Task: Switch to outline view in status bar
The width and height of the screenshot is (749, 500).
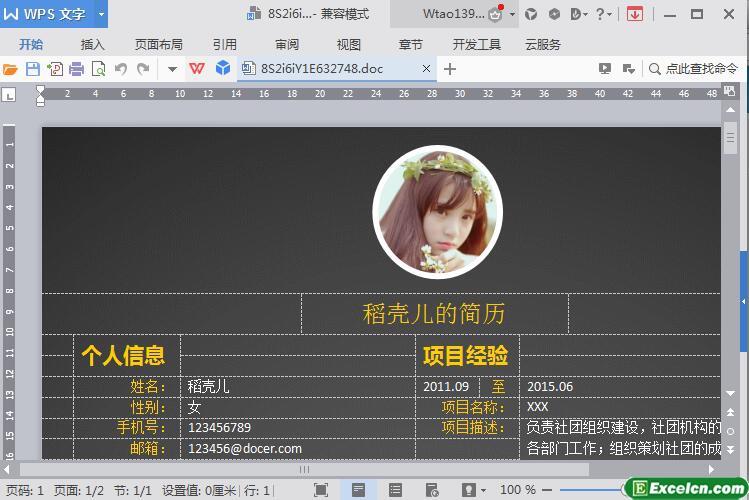Action: (x=394, y=490)
